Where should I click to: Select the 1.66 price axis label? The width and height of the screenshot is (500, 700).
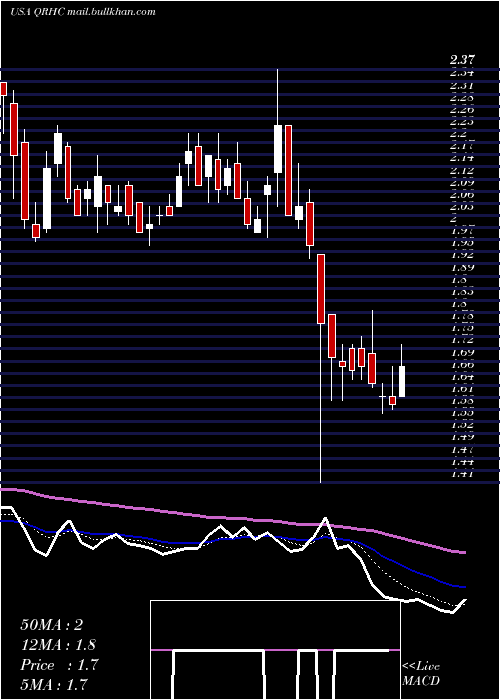click(463, 365)
